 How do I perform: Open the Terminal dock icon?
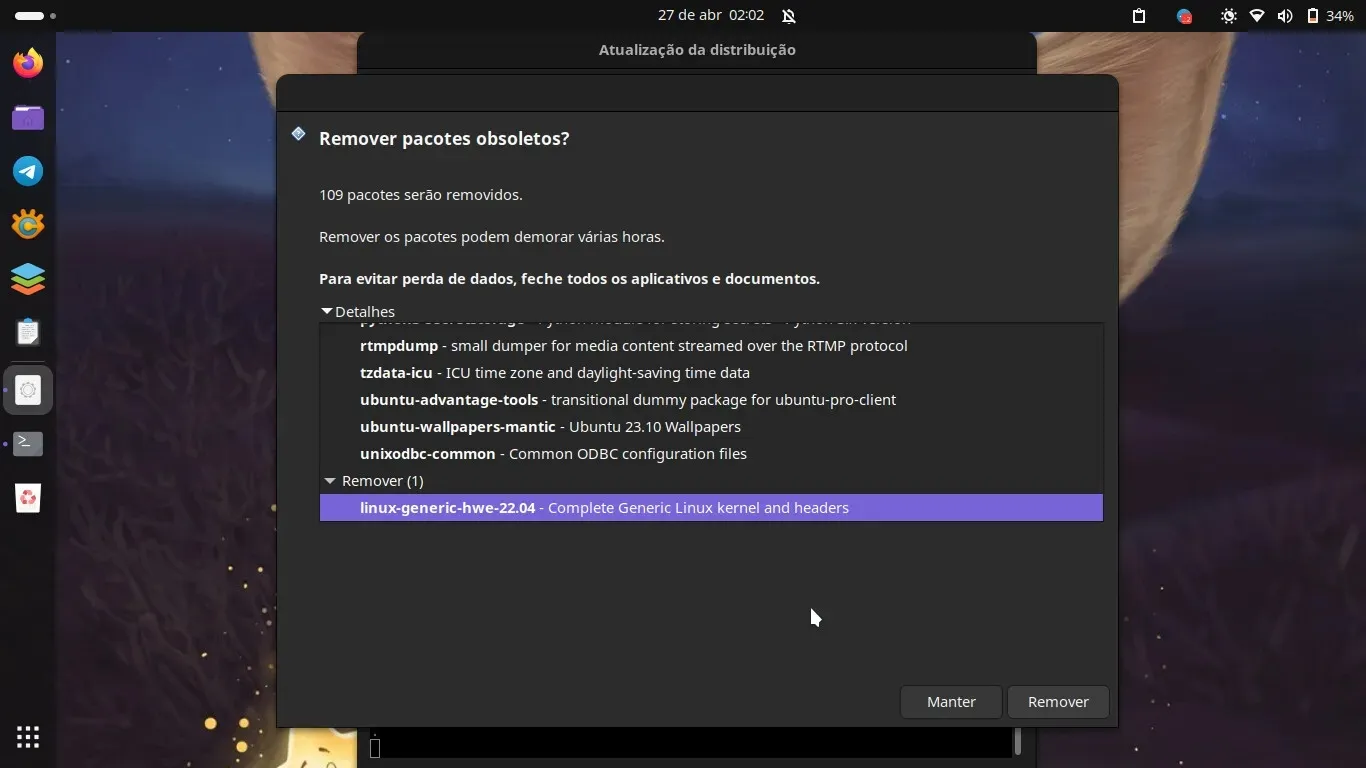(x=28, y=443)
